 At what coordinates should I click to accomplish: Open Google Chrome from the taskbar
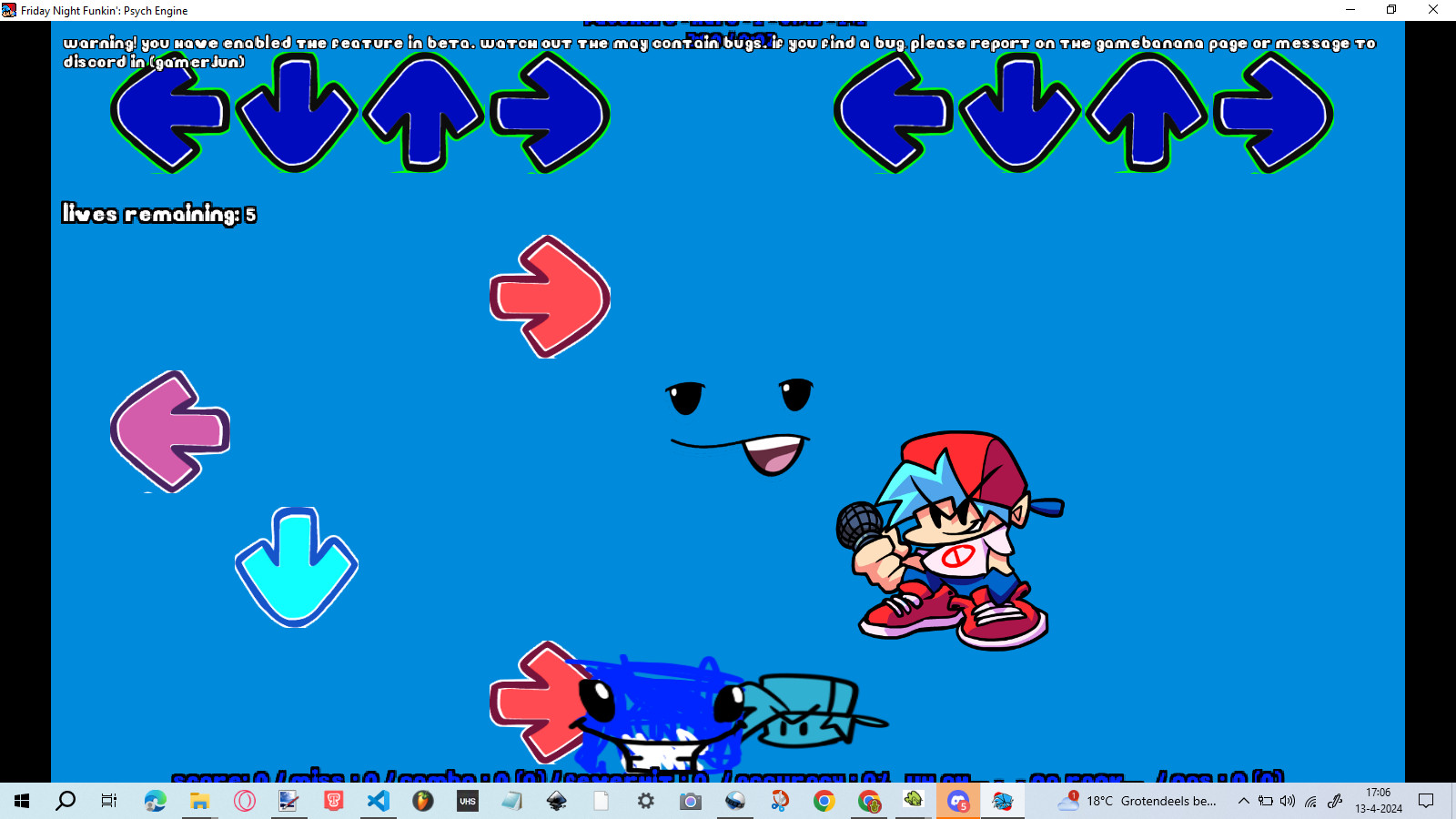pos(824,801)
